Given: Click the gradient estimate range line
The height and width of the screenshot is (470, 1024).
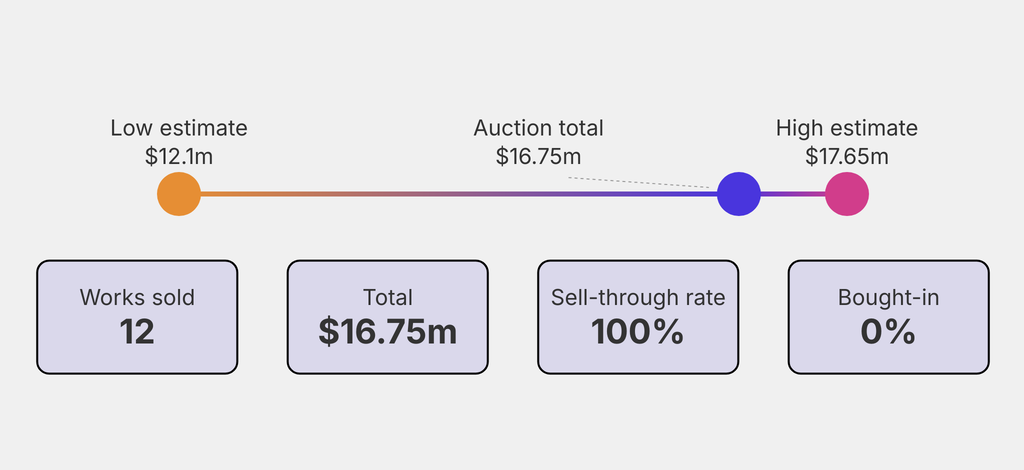Looking at the screenshot, I should pos(450,194).
